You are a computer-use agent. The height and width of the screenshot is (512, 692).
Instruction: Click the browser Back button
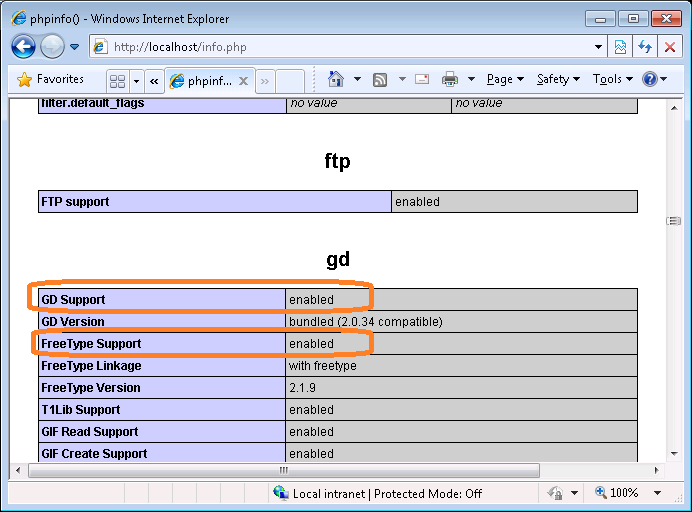[24, 46]
